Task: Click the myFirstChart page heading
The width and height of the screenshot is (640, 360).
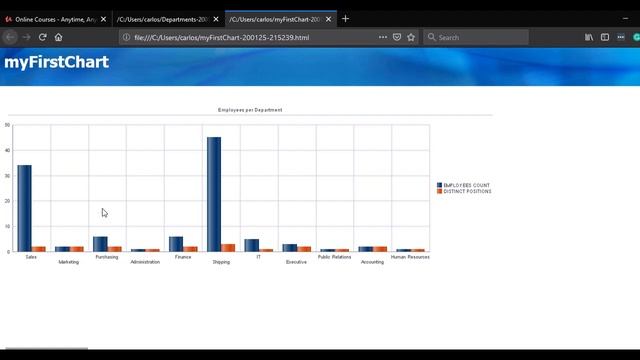Action: (x=56, y=62)
